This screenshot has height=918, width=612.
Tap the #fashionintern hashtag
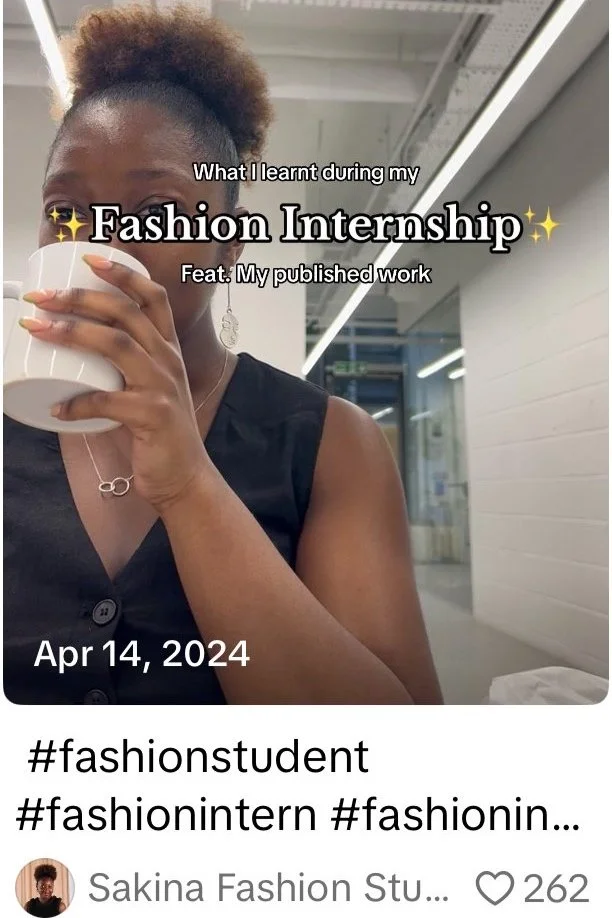point(167,814)
